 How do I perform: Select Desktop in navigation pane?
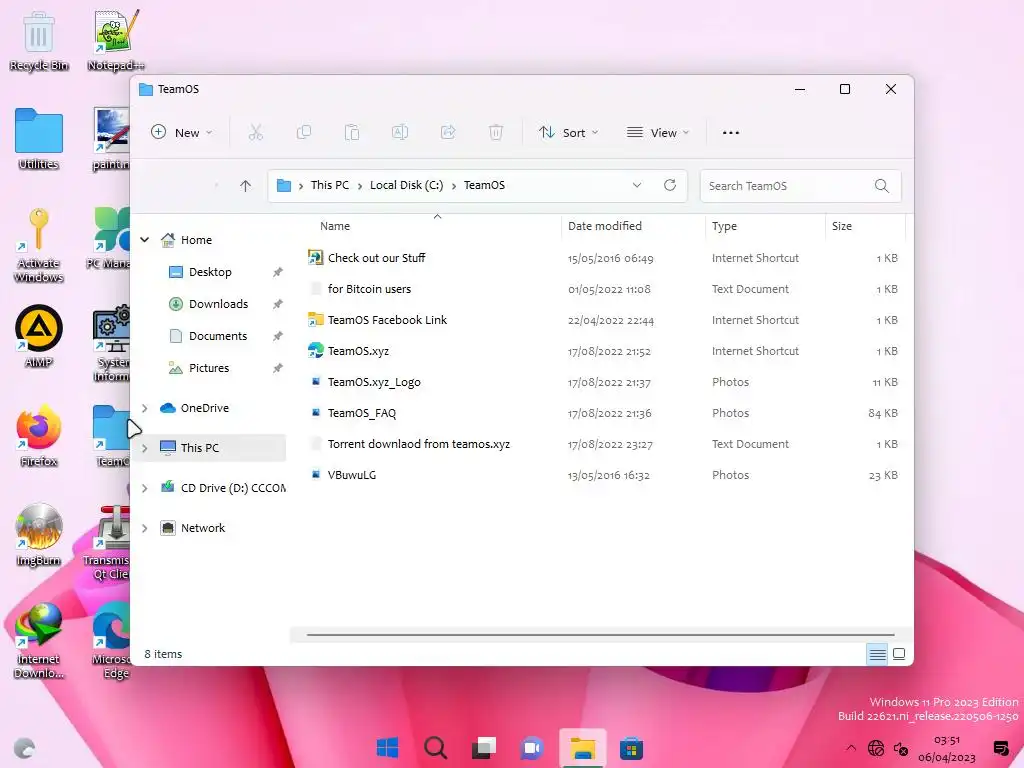pyautogui.click(x=210, y=272)
